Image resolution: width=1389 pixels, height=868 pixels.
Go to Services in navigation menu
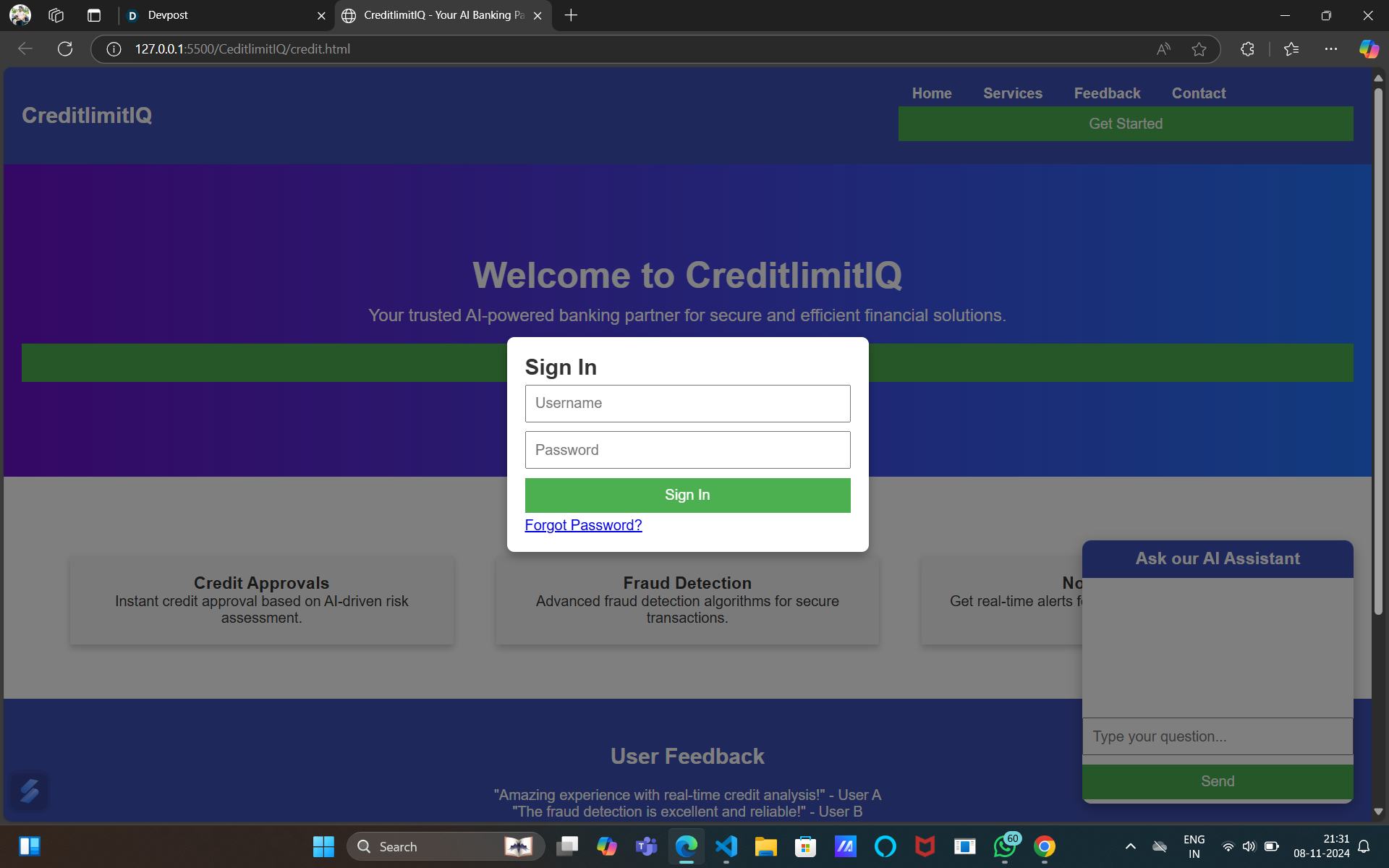pos(1012,93)
